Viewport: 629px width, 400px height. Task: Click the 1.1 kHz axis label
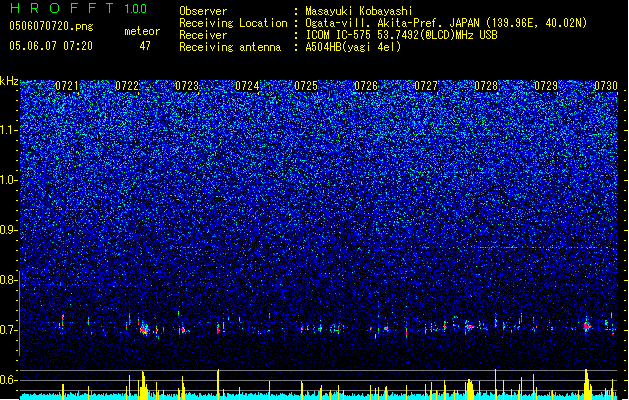pyautogui.click(x=9, y=130)
